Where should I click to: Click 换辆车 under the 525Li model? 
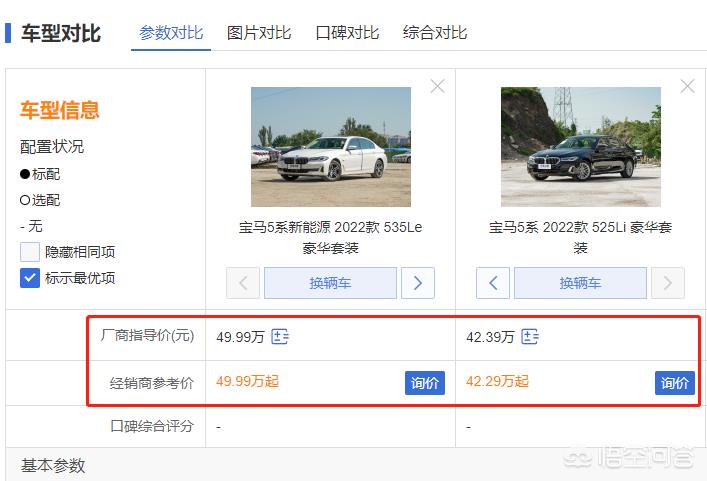click(580, 283)
